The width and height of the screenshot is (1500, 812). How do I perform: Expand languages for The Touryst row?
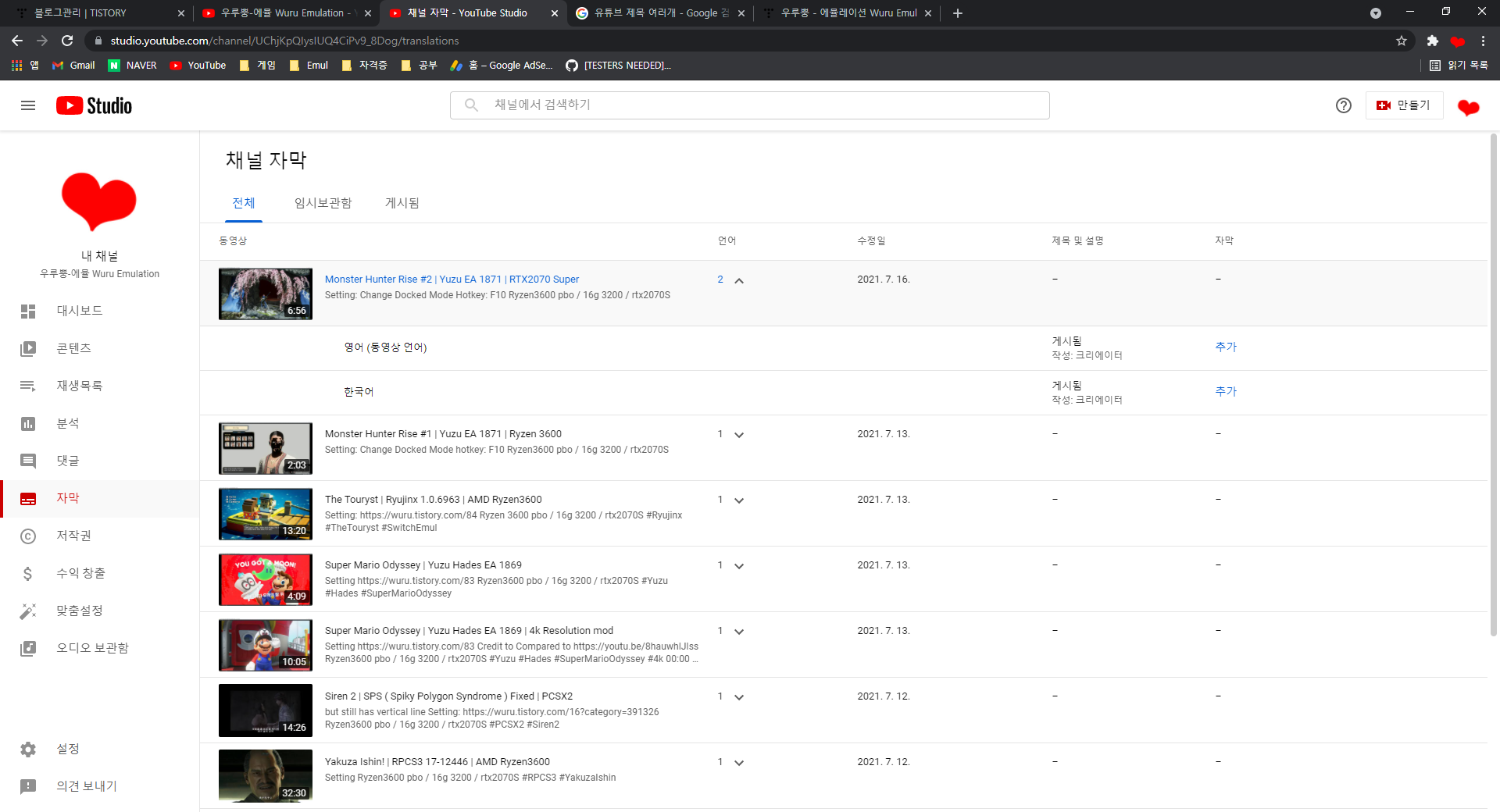739,500
